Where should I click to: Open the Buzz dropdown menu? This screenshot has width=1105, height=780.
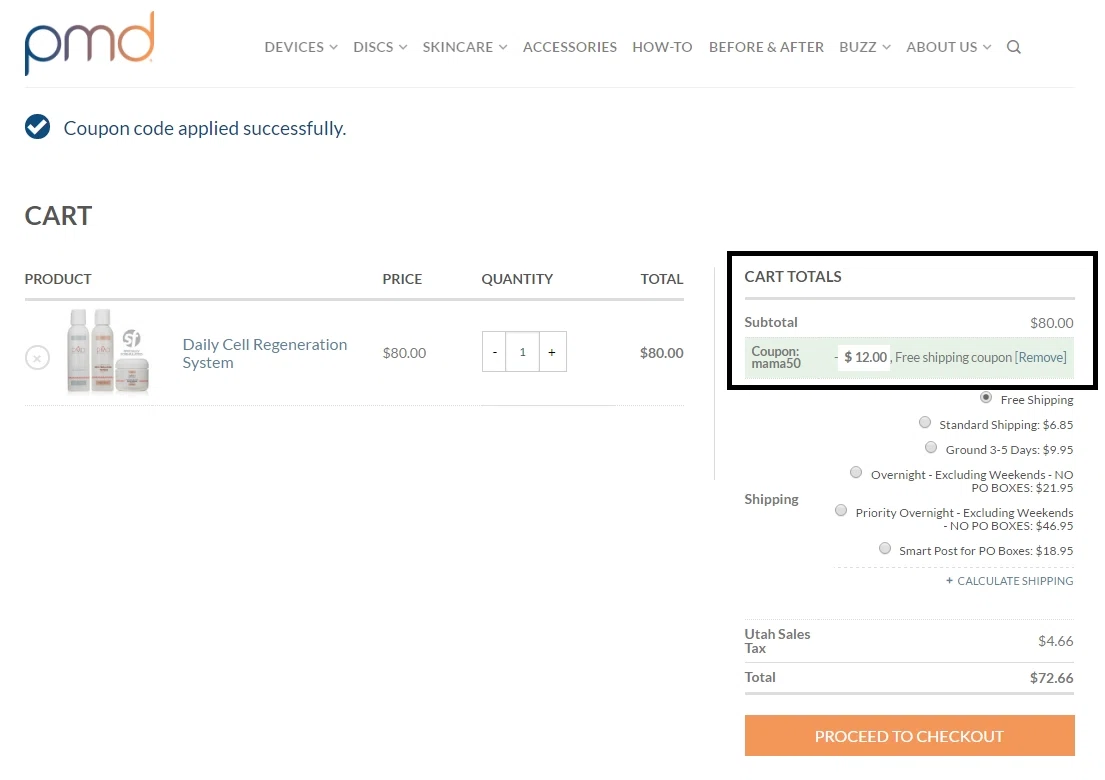pyautogui.click(x=865, y=47)
